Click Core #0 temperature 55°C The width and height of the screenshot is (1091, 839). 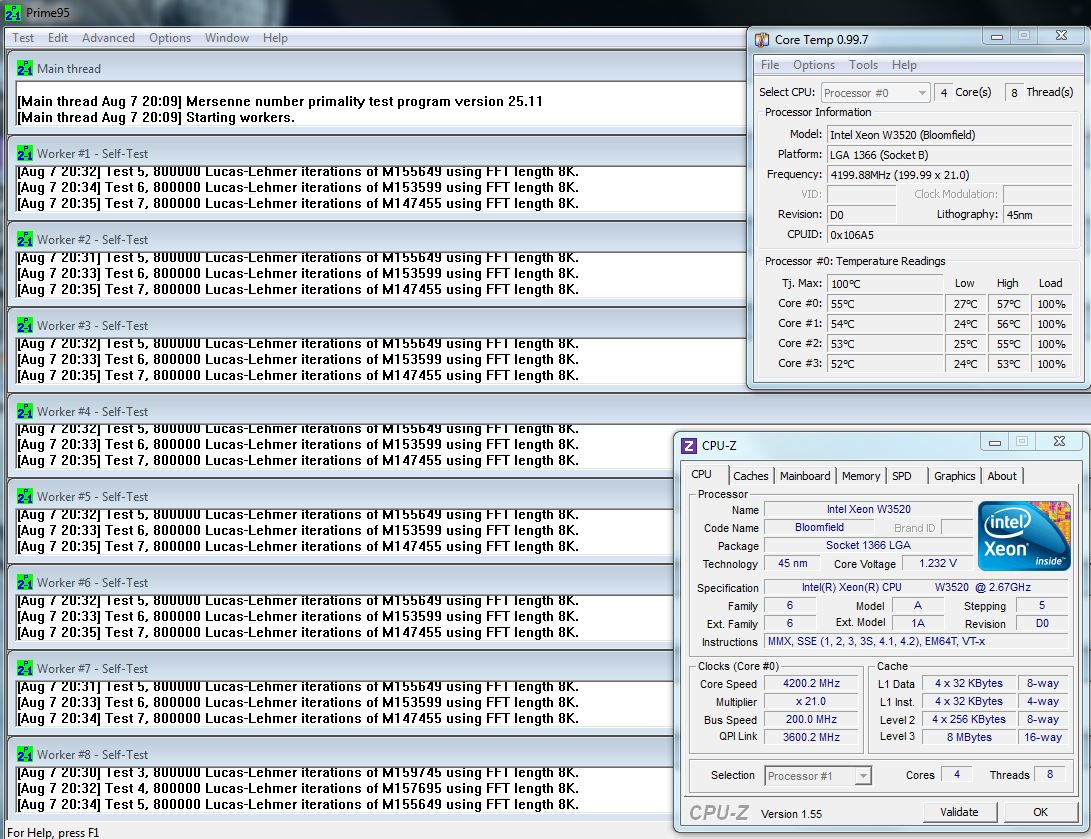(x=884, y=304)
